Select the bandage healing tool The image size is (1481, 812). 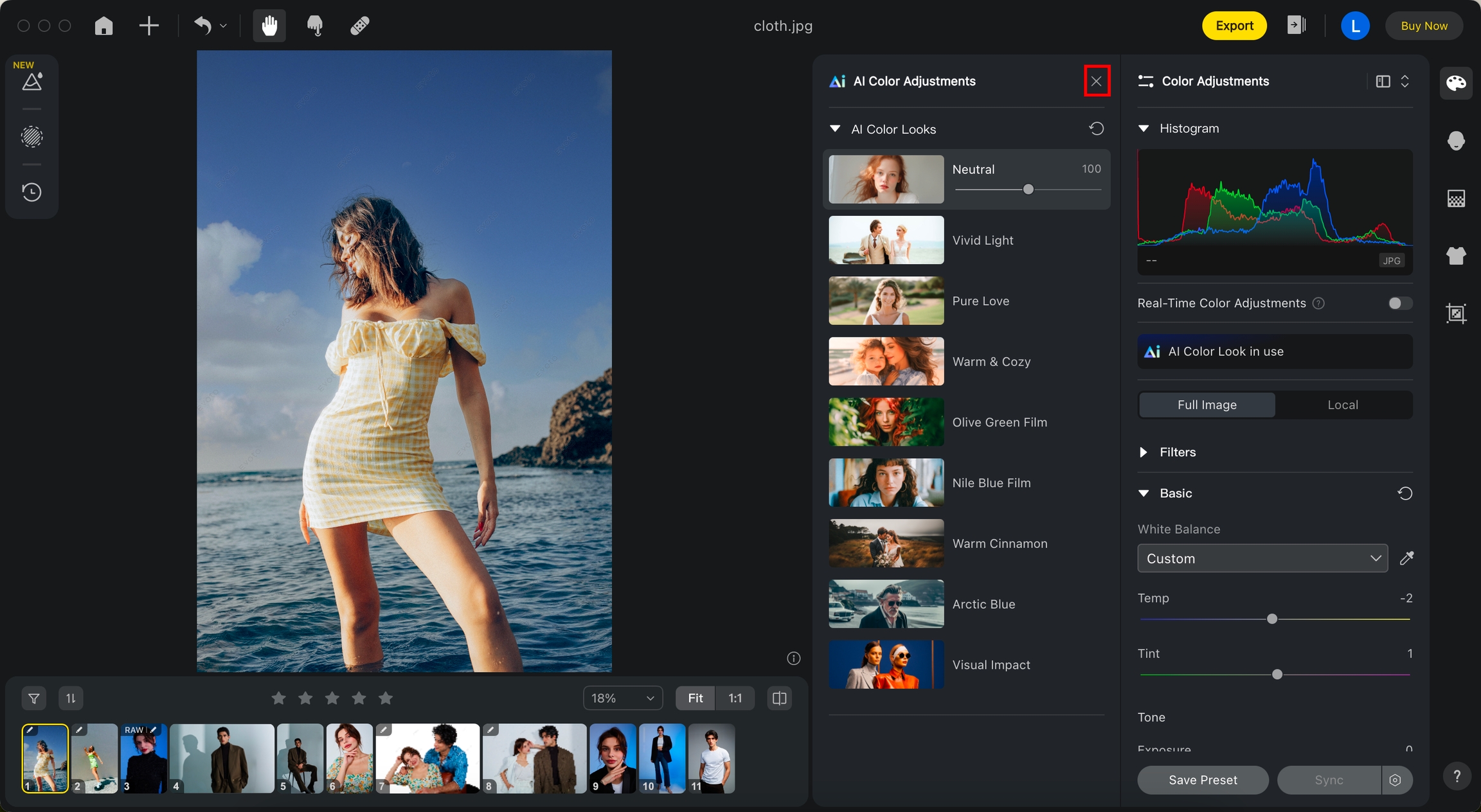point(359,26)
